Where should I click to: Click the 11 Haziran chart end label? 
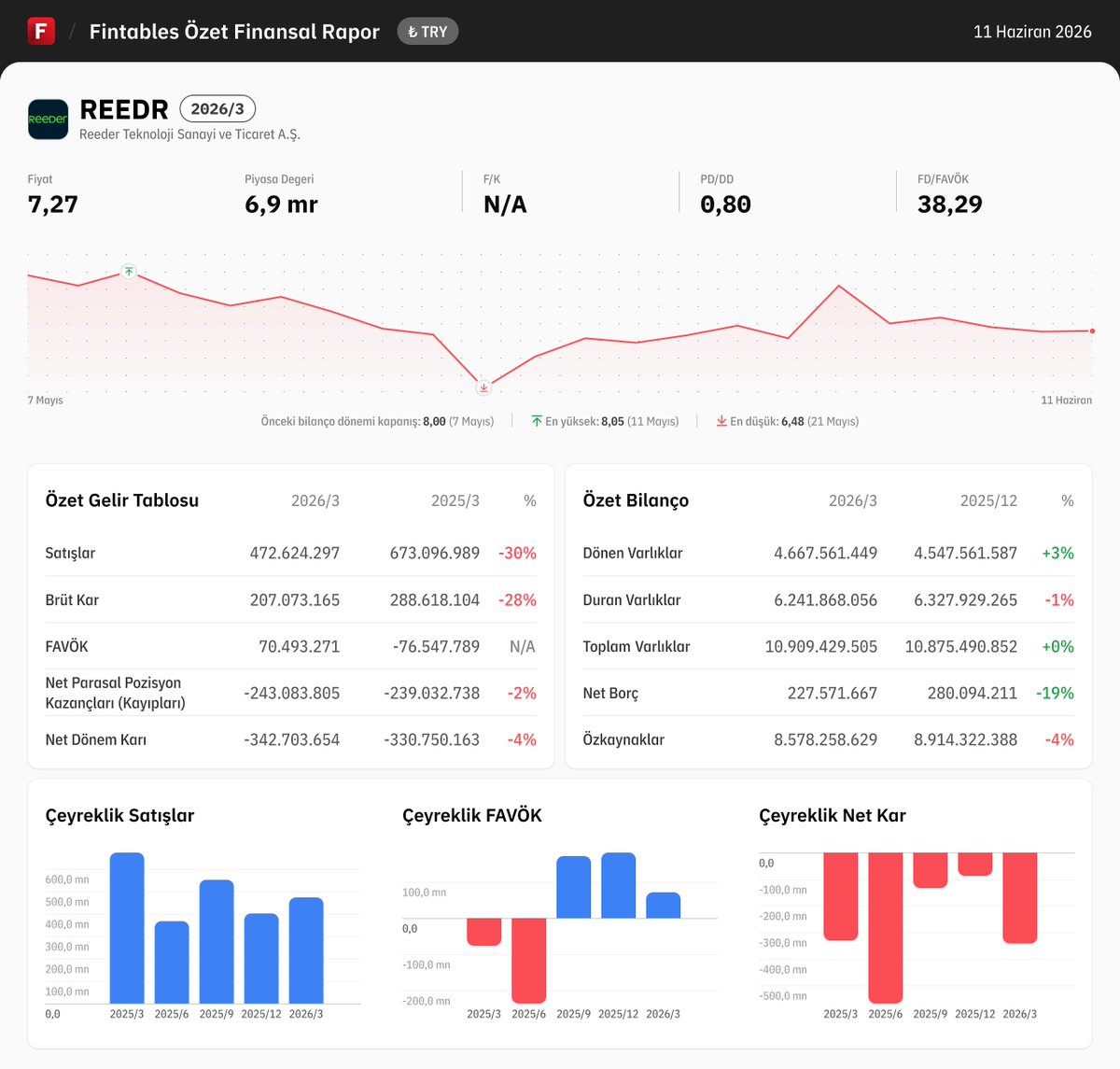pos(1066,400)
